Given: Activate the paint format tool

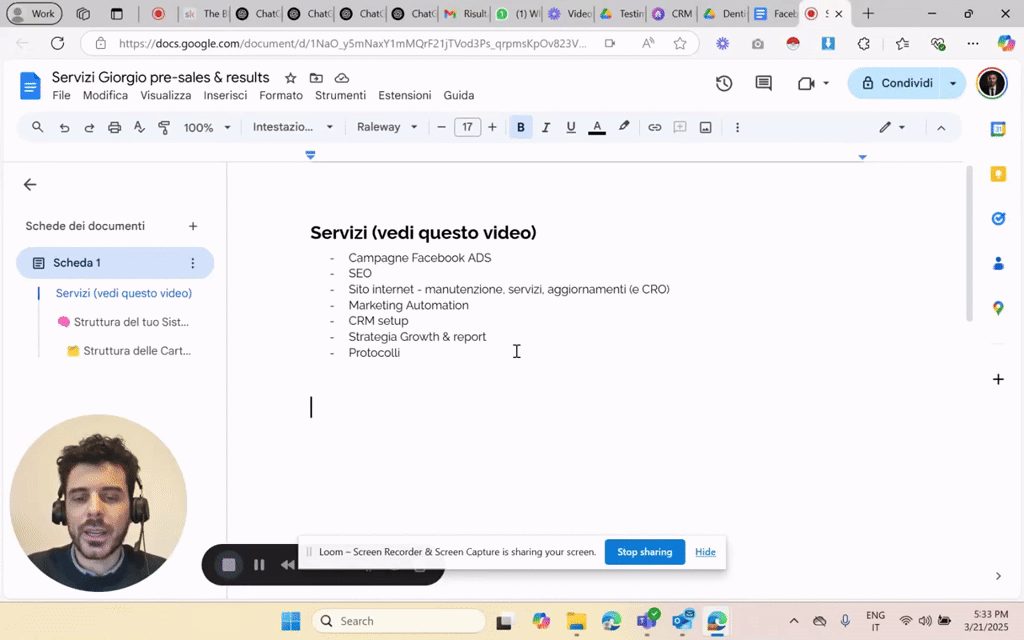Looking at the screenshot, I should tap(164, 127).
